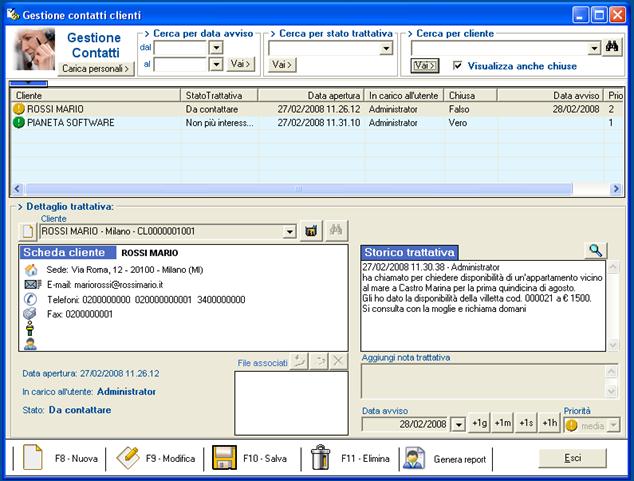Click the Storico trattativa scroll down arrow
The height and width of the screenshot is (481, 634).
(x=613, y=345)
